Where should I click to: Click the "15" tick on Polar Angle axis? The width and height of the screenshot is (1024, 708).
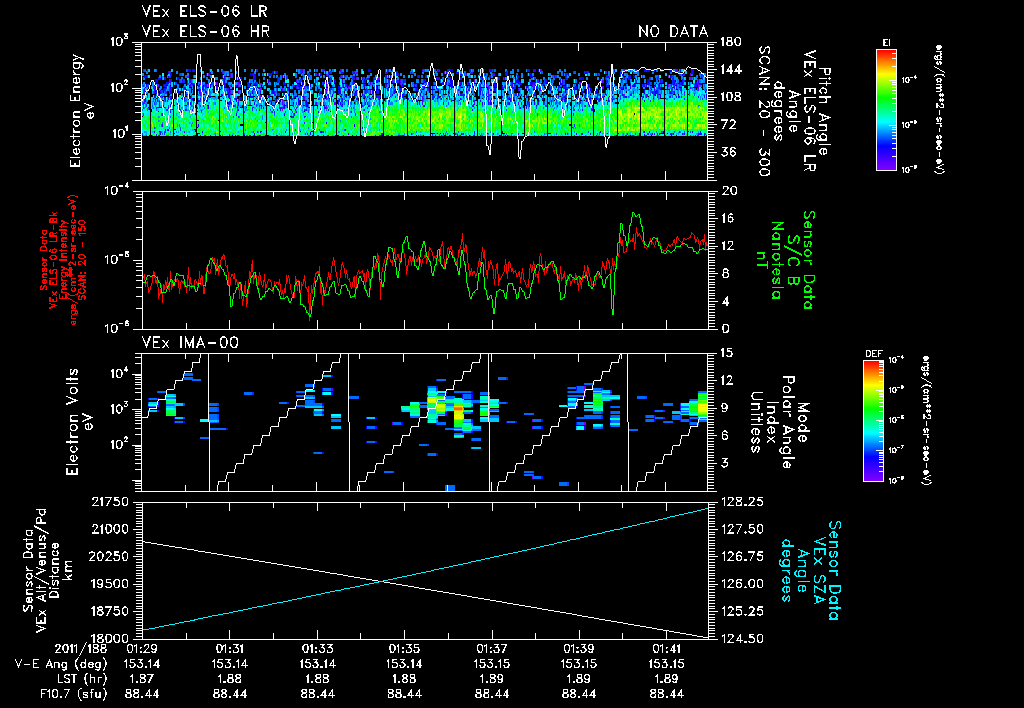click(x=727, y=353)
